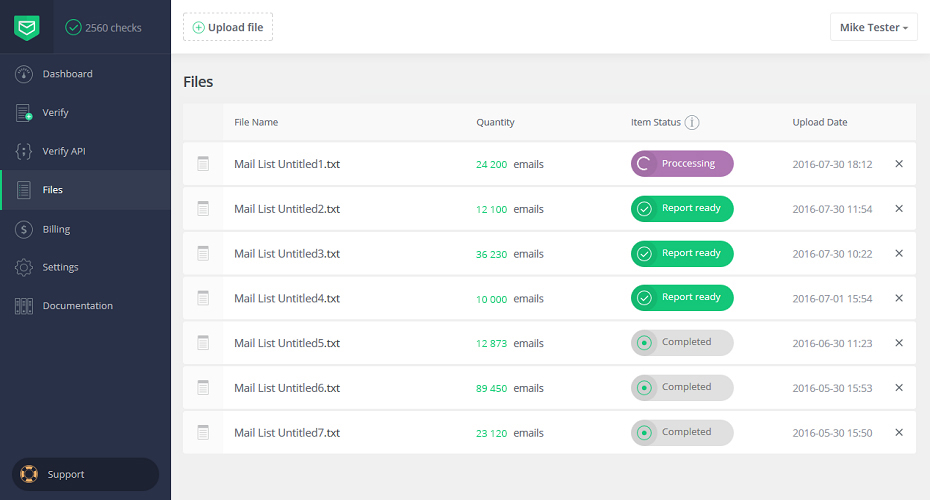Delete Mail List Untitled1.txt with its X
Viewport: 930px width, 500px height.
[x=899, y=164]
